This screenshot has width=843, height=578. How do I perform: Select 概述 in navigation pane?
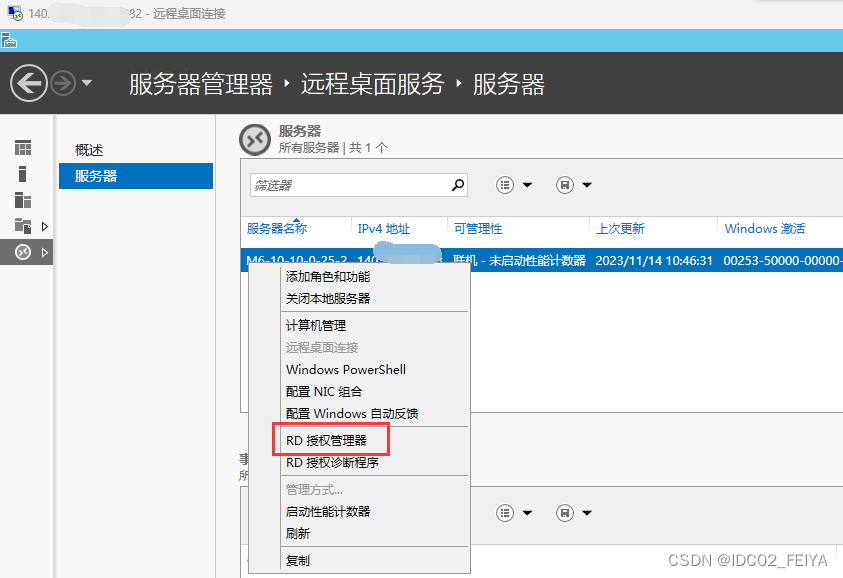(89, 150)
